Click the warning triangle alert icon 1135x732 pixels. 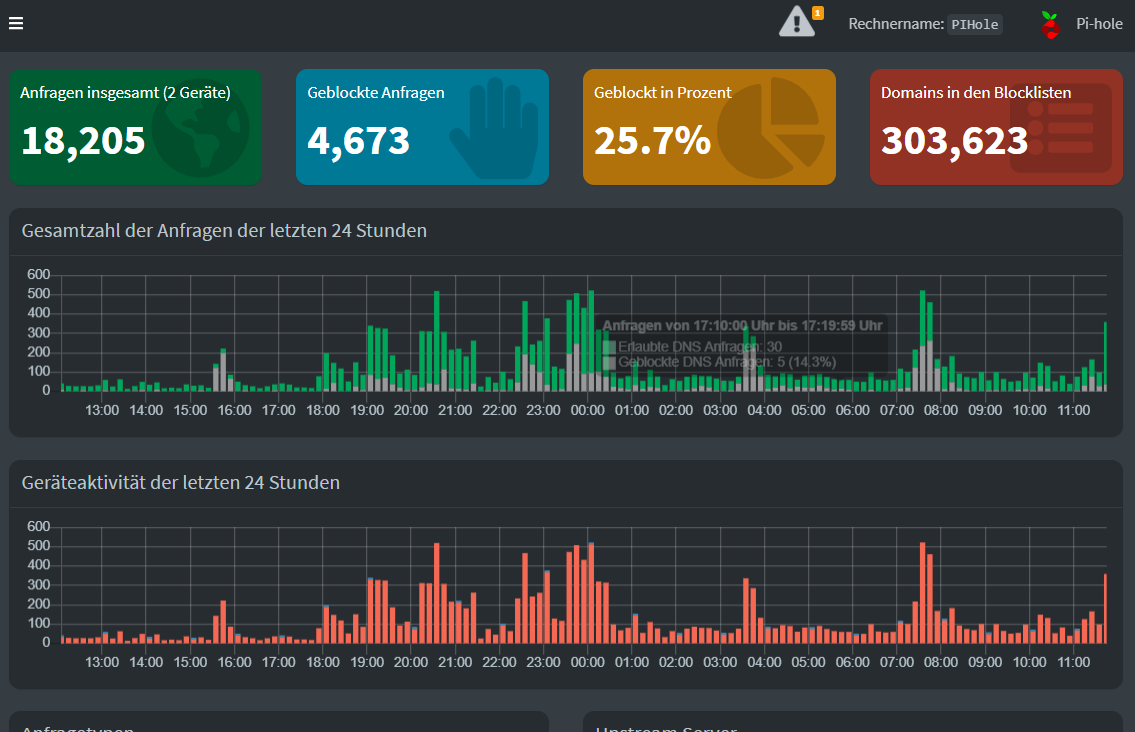pos(795,24)
